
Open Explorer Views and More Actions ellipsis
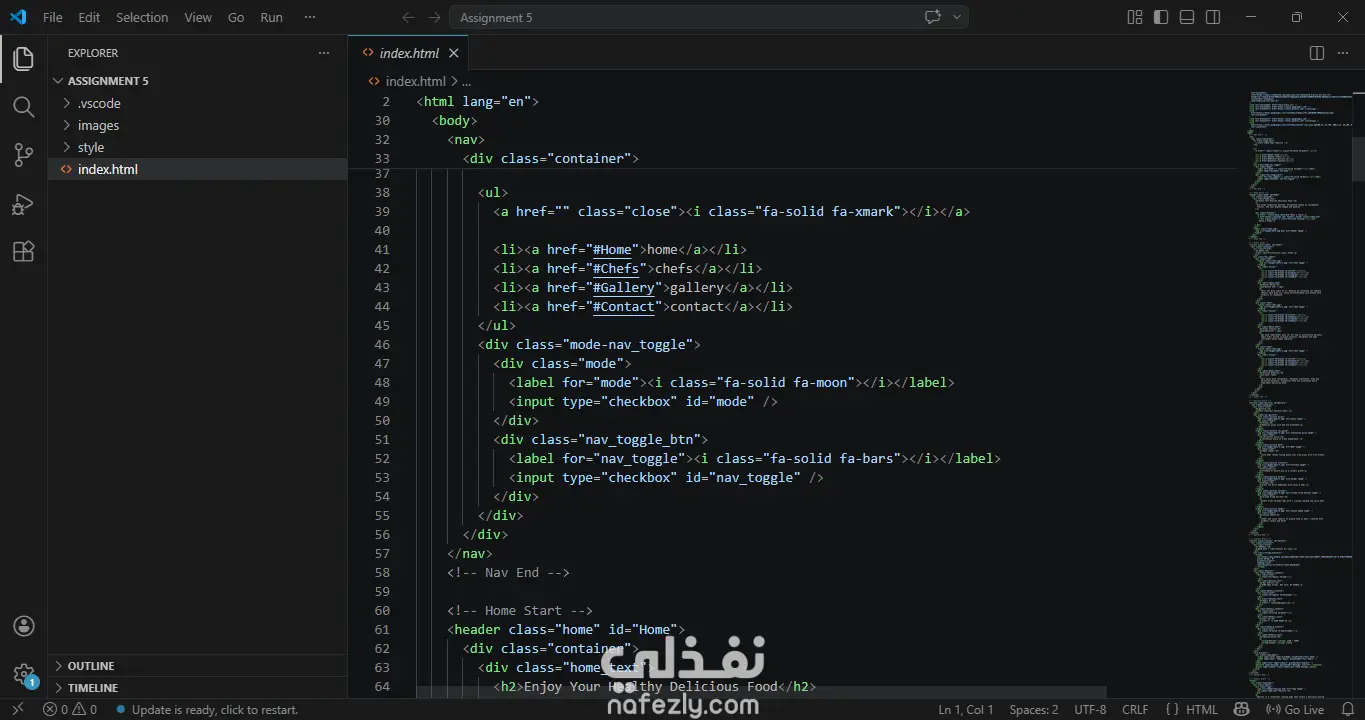(323, 53)
